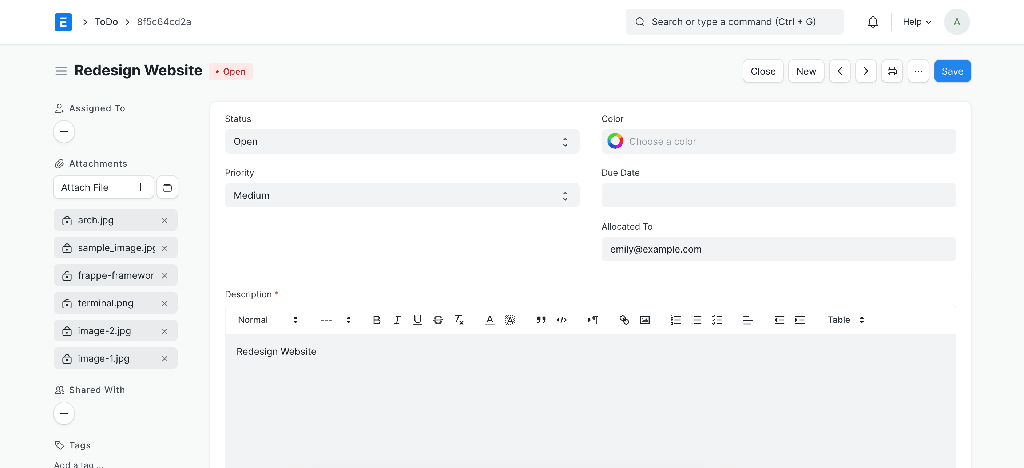Open the Priority dropdown set to Medium
This screenshot has height=468, width=1024.
tap(401, 196)
